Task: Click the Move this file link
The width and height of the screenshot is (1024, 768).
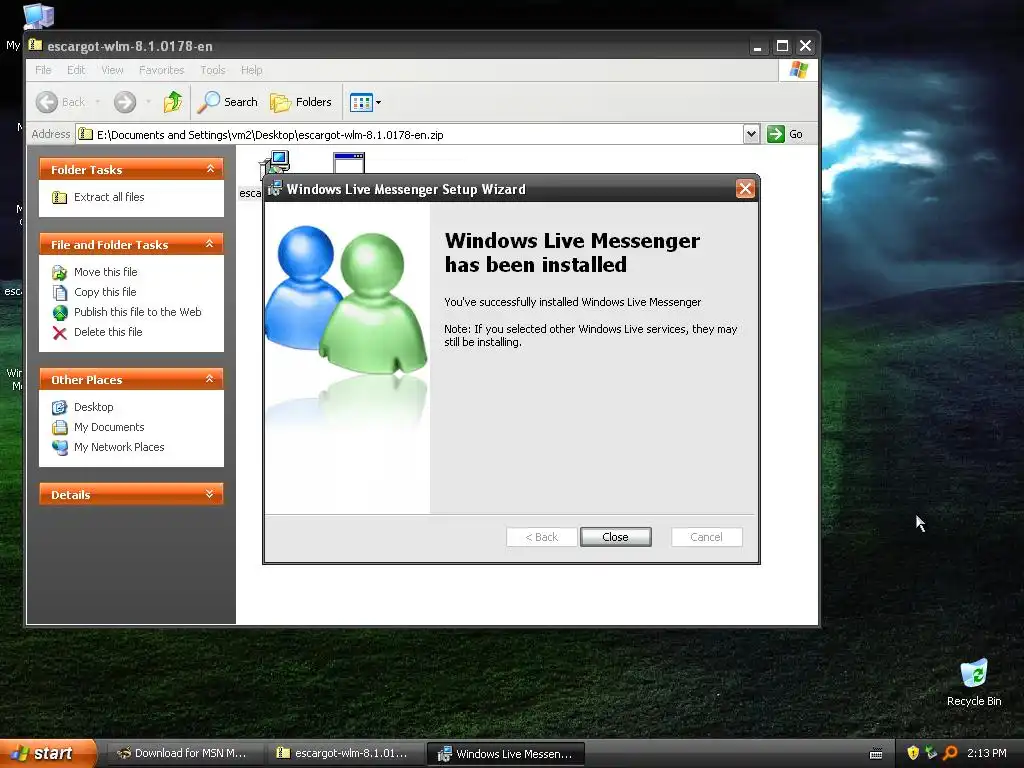Action: [x=105, y=272]
